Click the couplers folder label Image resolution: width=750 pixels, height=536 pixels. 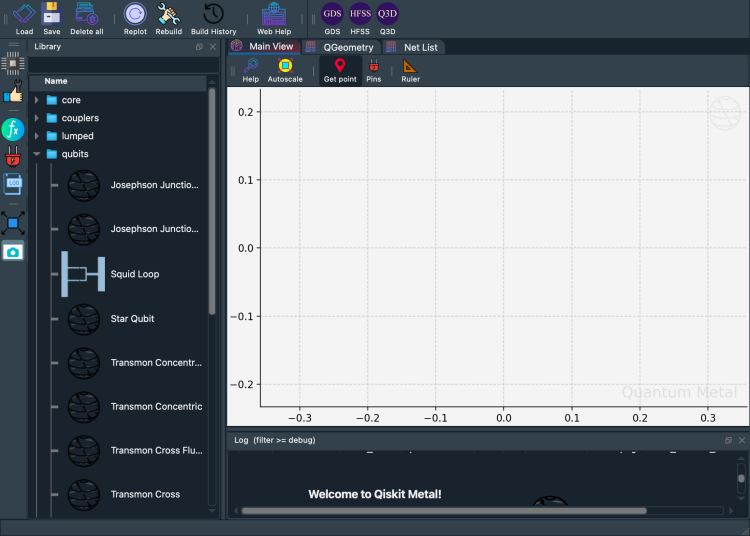(80, 118)
